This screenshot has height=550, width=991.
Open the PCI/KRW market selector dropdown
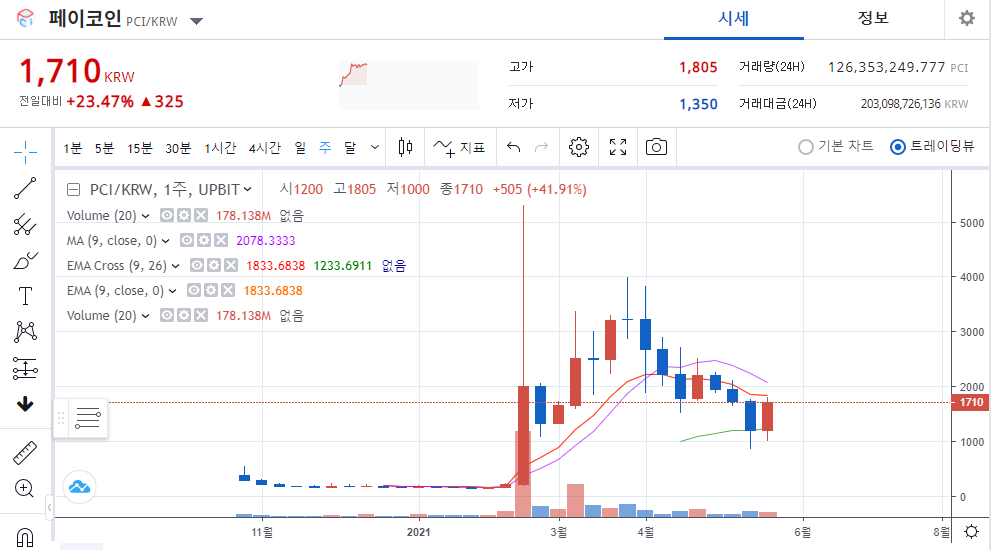tap(197, 21)
